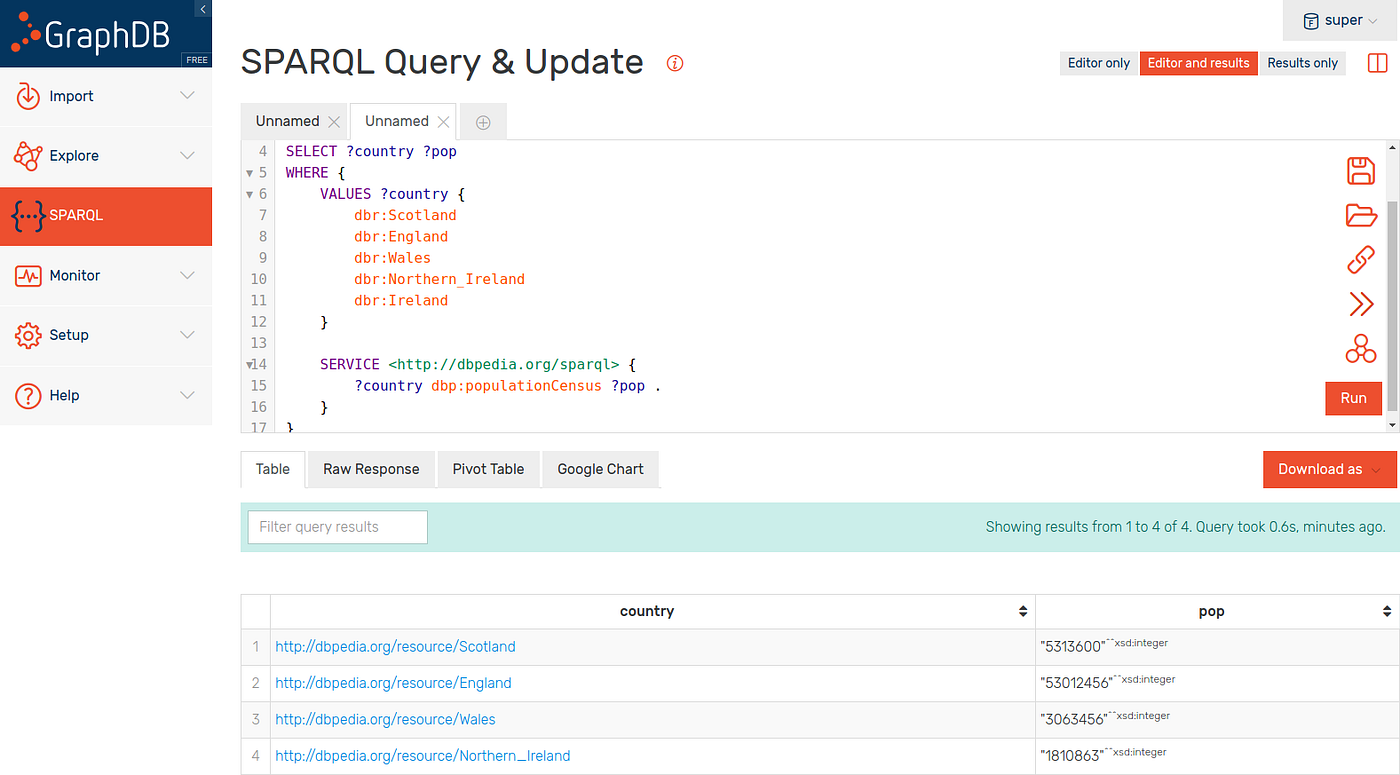Open the Google Chart tab
Image resolution: width=1400 pixels, height=775 pixels.
[600, 469]
